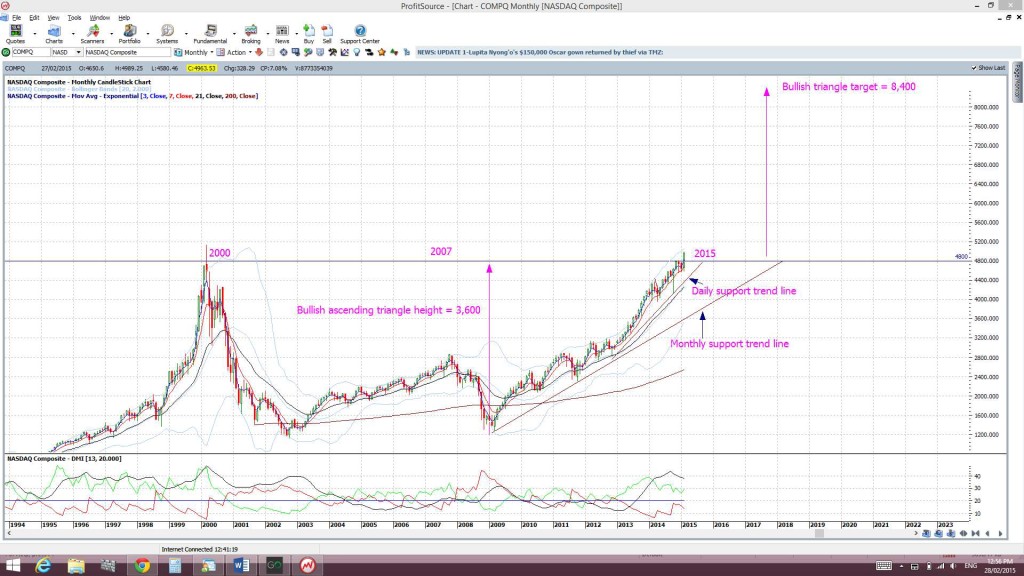Click the green go icon beside symbol box
The height and width of the screenshot is (576, 1024).
pos(6,52)
